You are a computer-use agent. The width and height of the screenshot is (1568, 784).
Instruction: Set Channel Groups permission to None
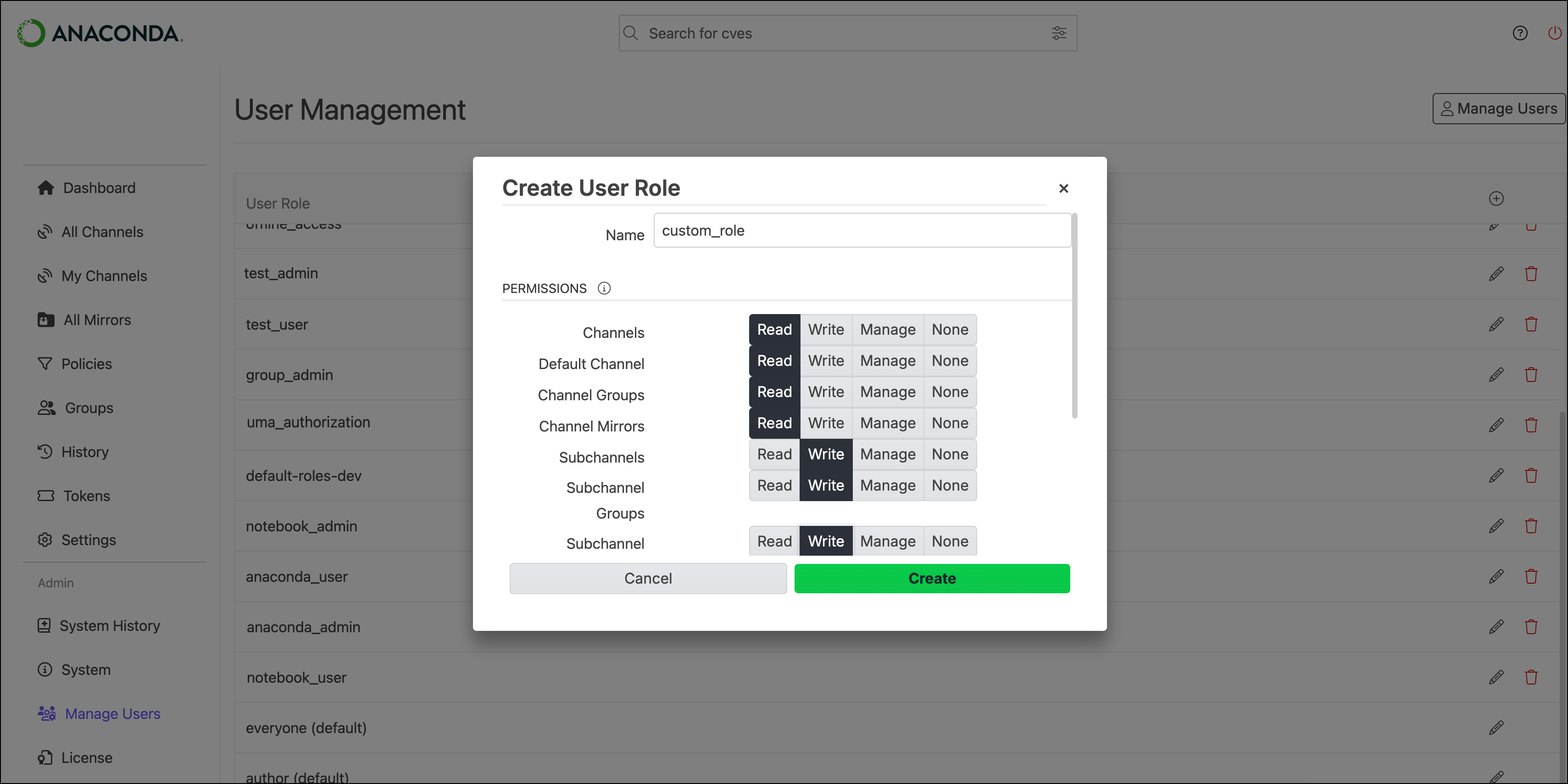[949, 392]
